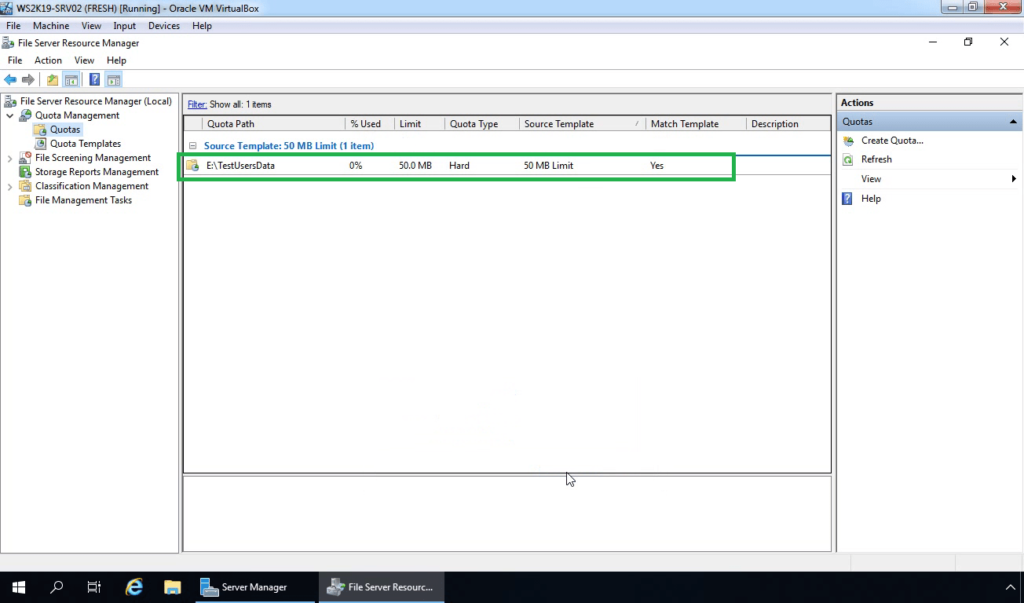Screen dimensions: 1024x603
Task: Click File Server Resource taskbar button
Action: tap(381, 587)
